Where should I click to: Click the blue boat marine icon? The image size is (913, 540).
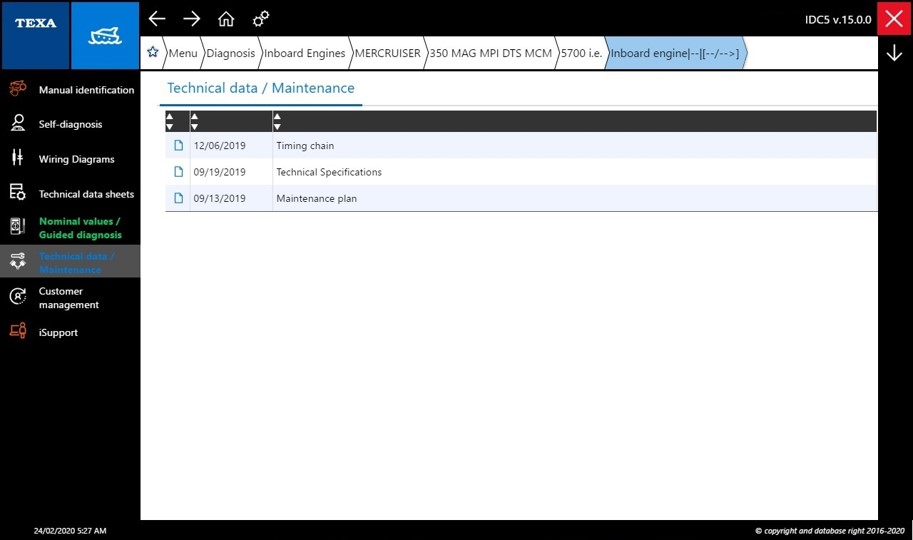point(105,35)
